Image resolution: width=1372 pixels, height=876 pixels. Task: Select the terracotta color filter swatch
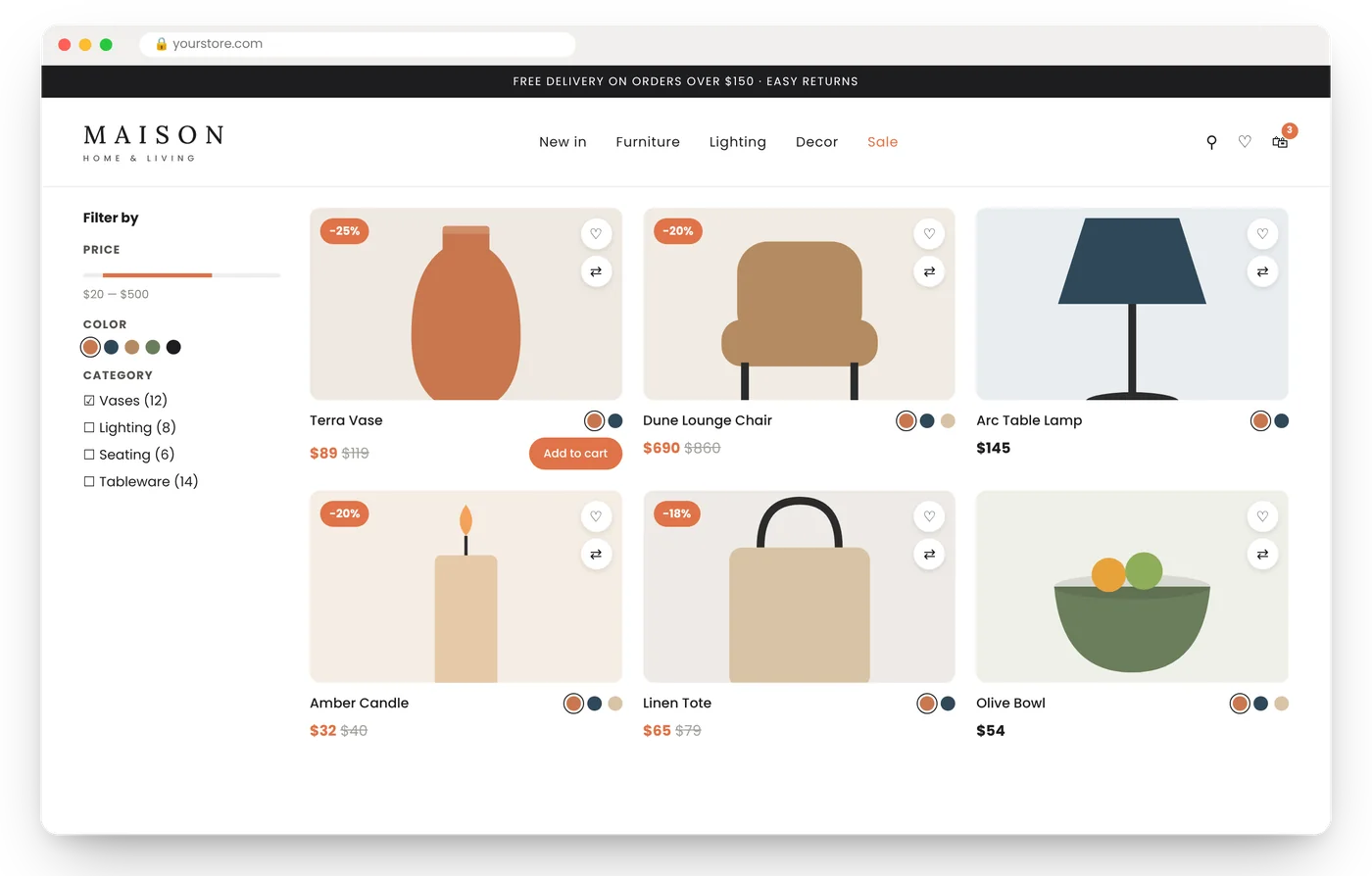click(x=90, y=347)
